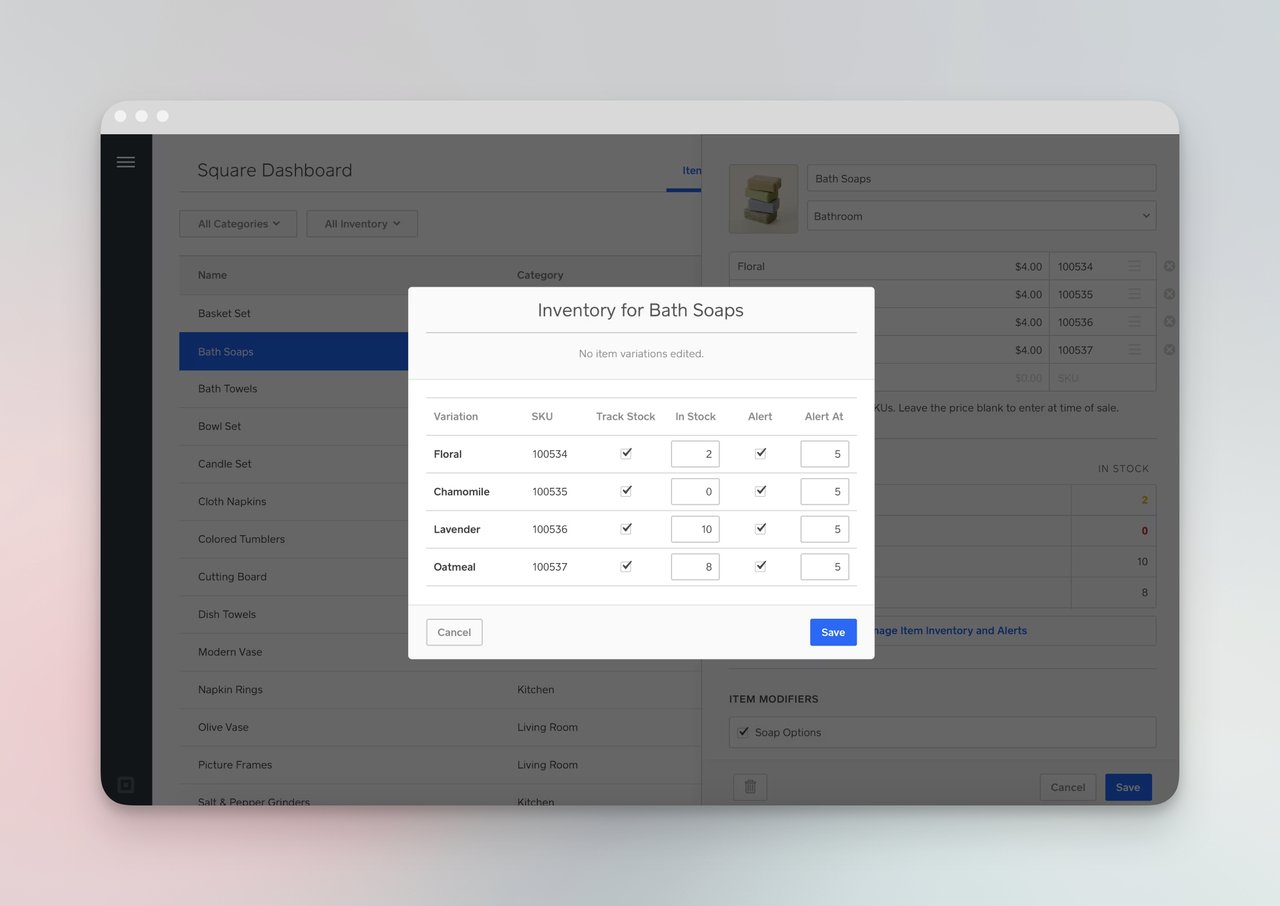Image resolution: width=1280 pixels, height=906 pixels.
Task: Remove the variation with SKU 100537
Action: click(1169, 350)
